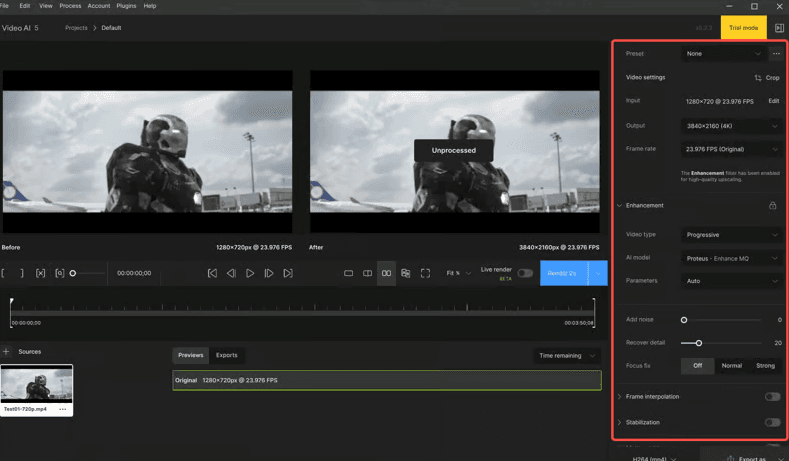The height and width of the screenshot is (461, 789).
Task: Jump to the last frame
Action: point(288,273)
